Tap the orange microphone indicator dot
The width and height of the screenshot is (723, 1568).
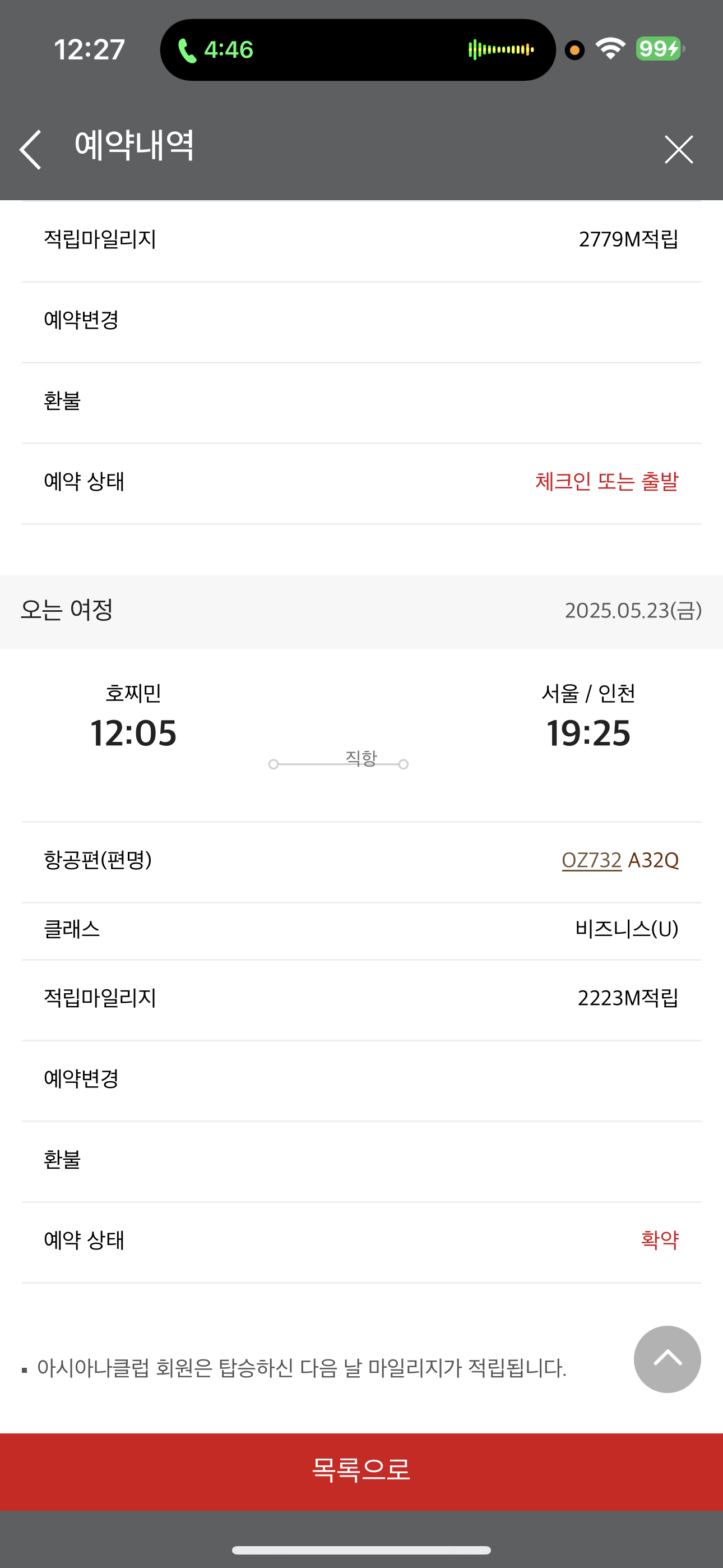pyautogui.click(x=574, y=50)
